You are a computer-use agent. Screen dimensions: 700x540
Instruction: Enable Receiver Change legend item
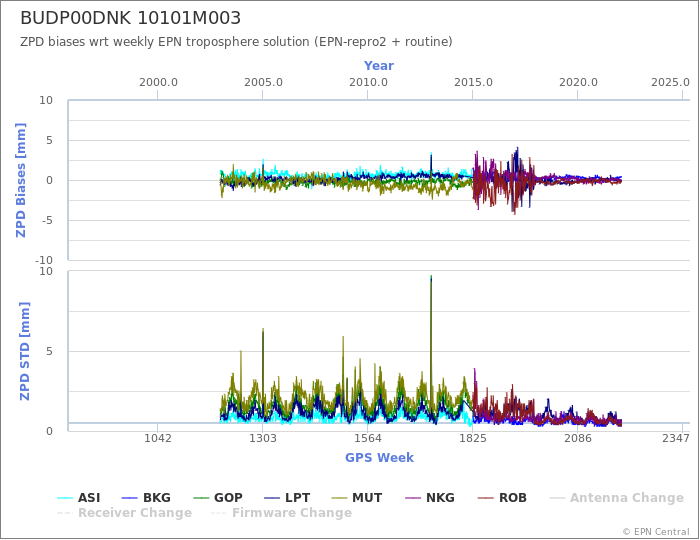125,513
